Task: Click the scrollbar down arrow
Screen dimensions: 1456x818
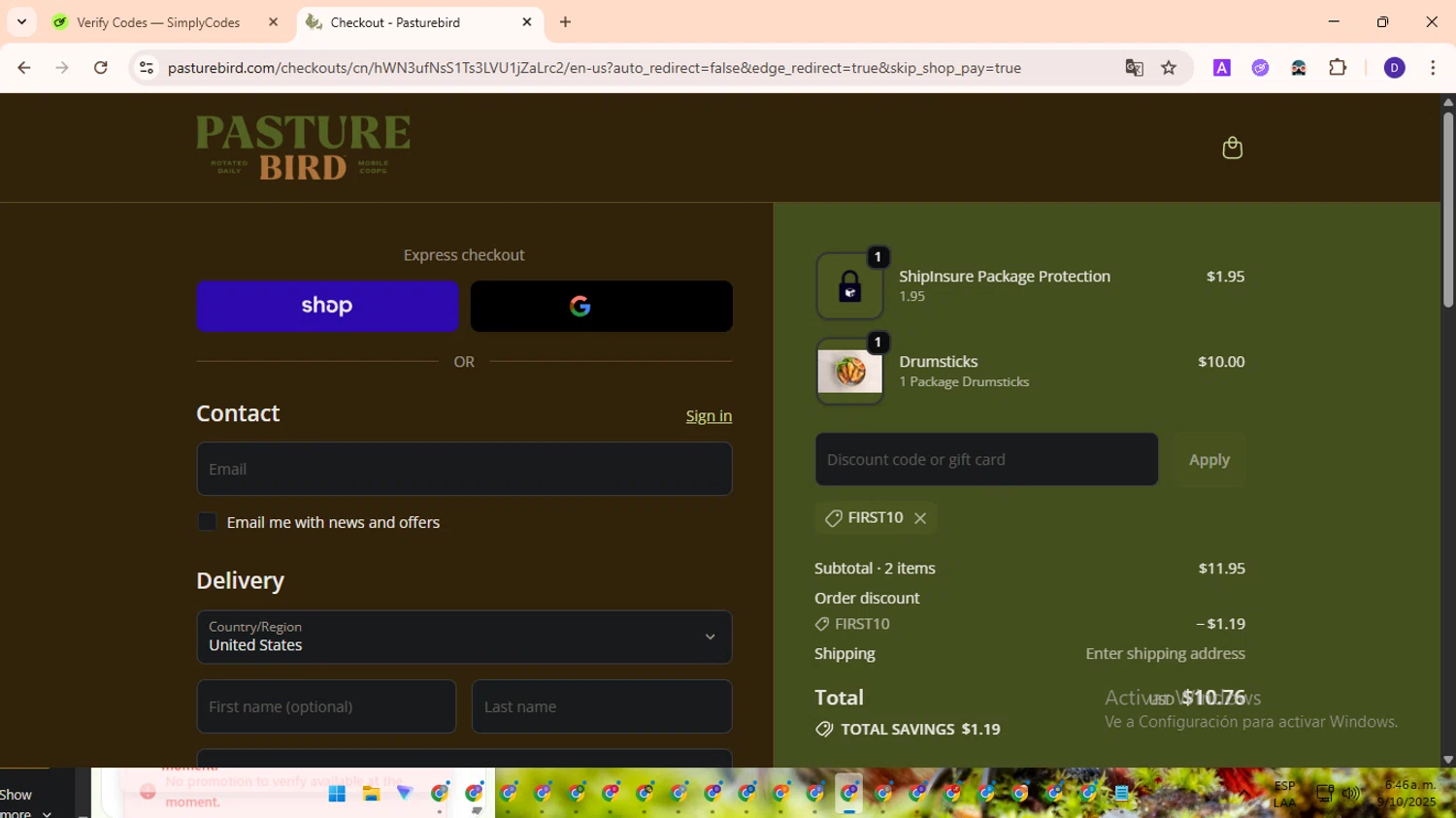Action: tap(1448, 760)
